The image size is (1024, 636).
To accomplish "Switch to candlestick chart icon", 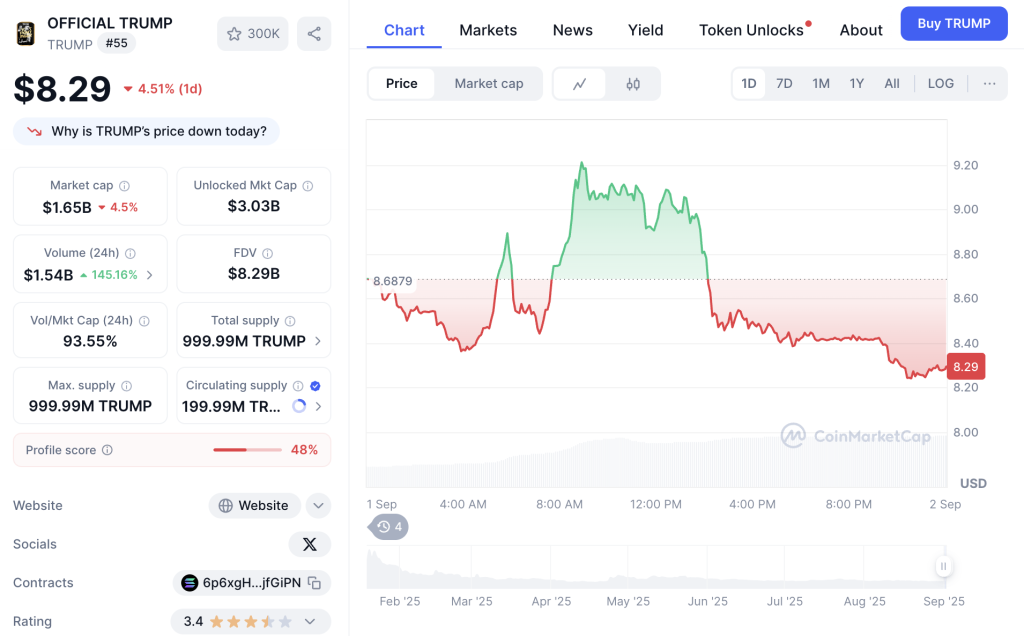I will tap(633, 84).
